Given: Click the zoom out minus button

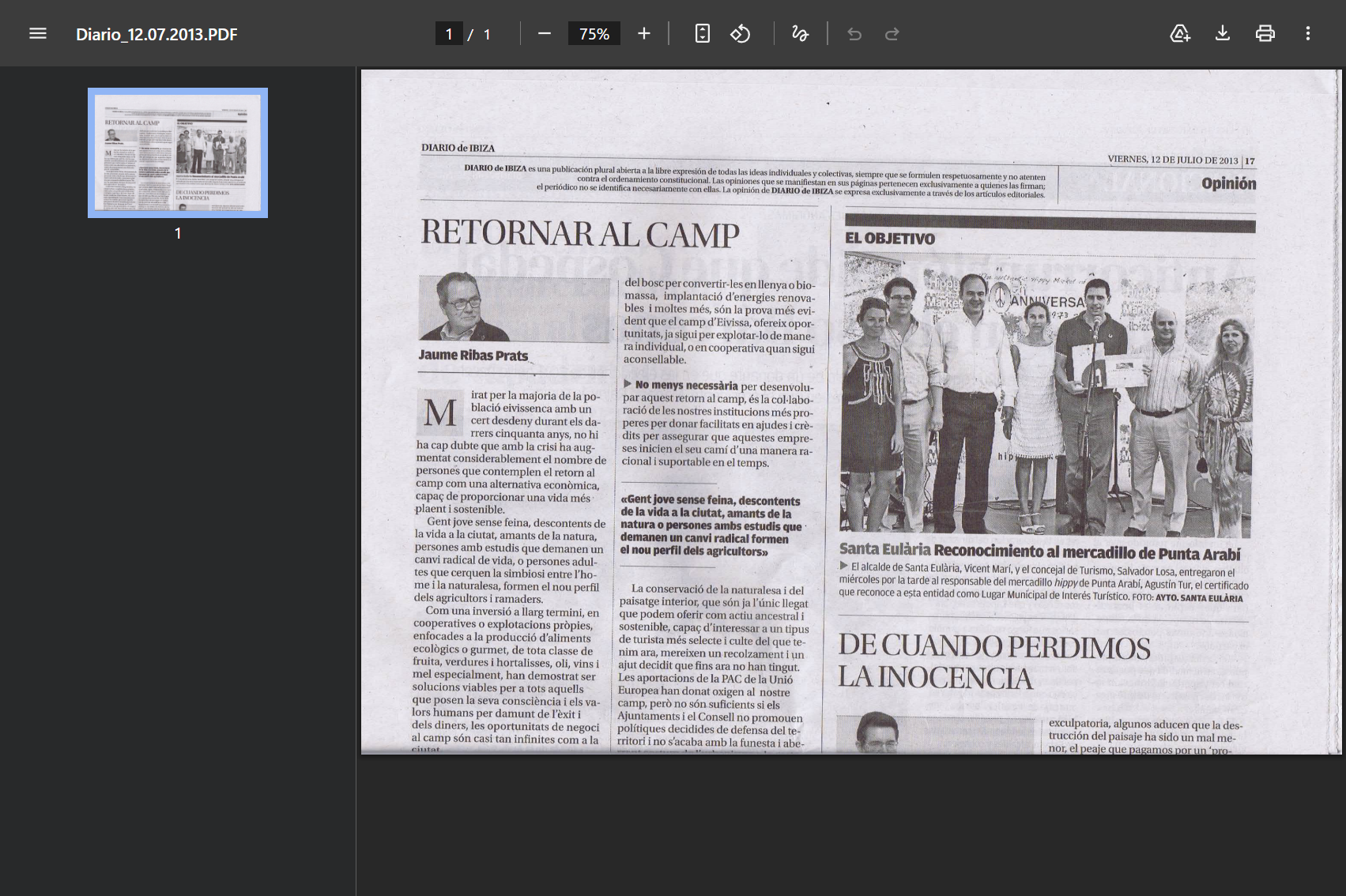Looking at the screenshot, I should pyautogui.click(x=544, y=34).
